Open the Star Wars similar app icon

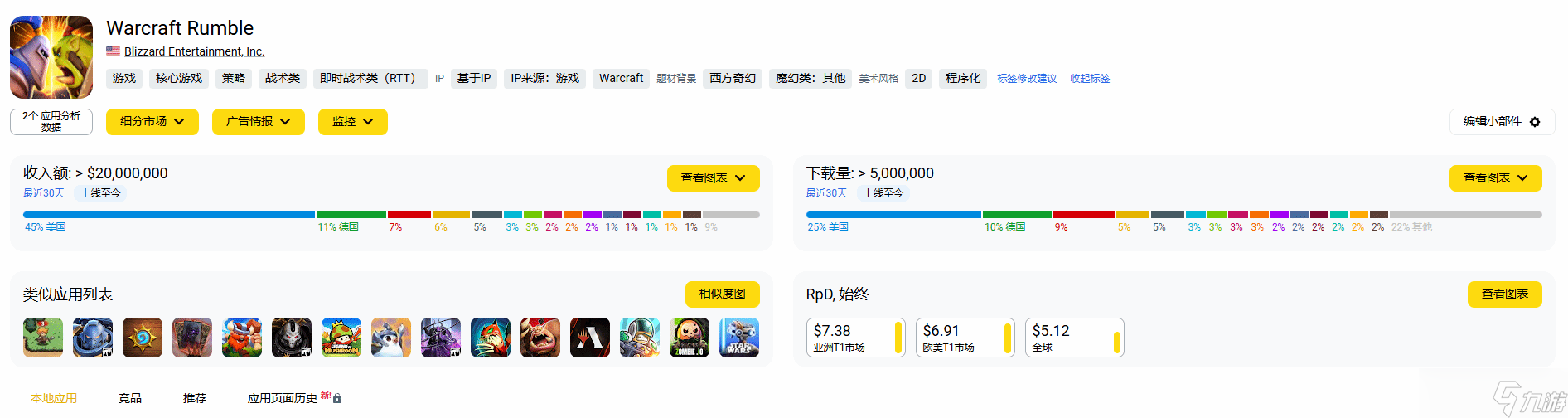[739, 338]
